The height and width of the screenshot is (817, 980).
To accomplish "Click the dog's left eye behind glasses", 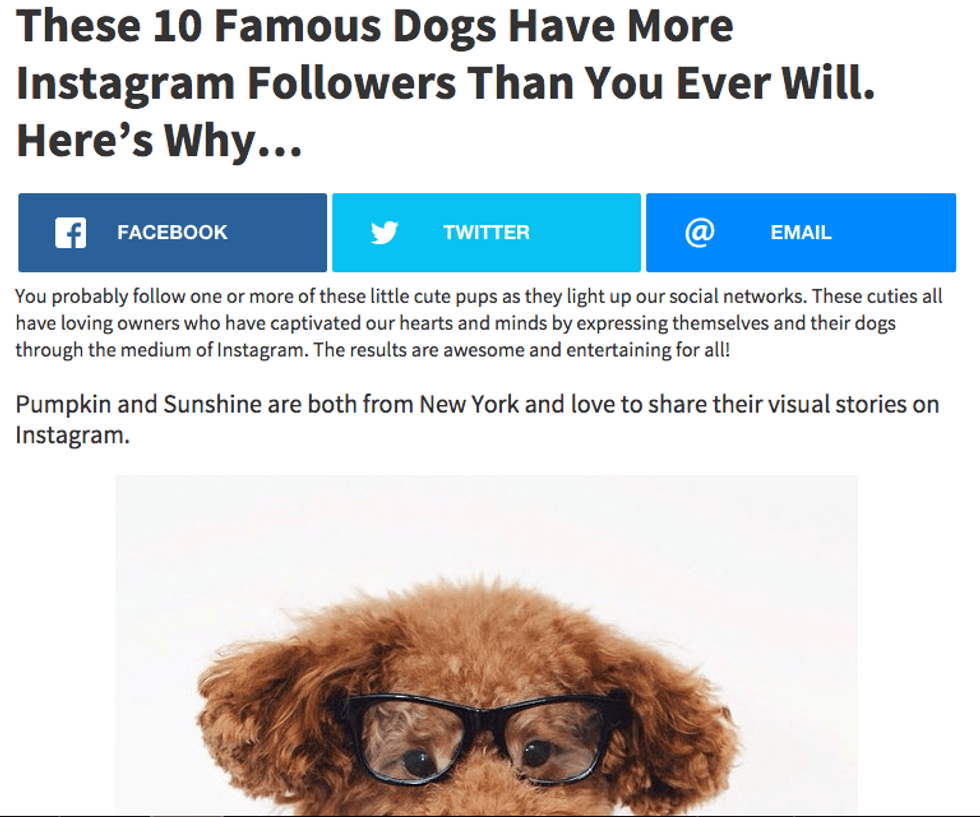I will point(417,761).
